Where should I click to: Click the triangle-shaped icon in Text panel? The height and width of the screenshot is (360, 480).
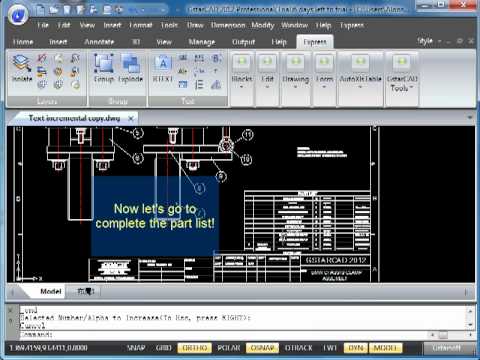[216, 85]
